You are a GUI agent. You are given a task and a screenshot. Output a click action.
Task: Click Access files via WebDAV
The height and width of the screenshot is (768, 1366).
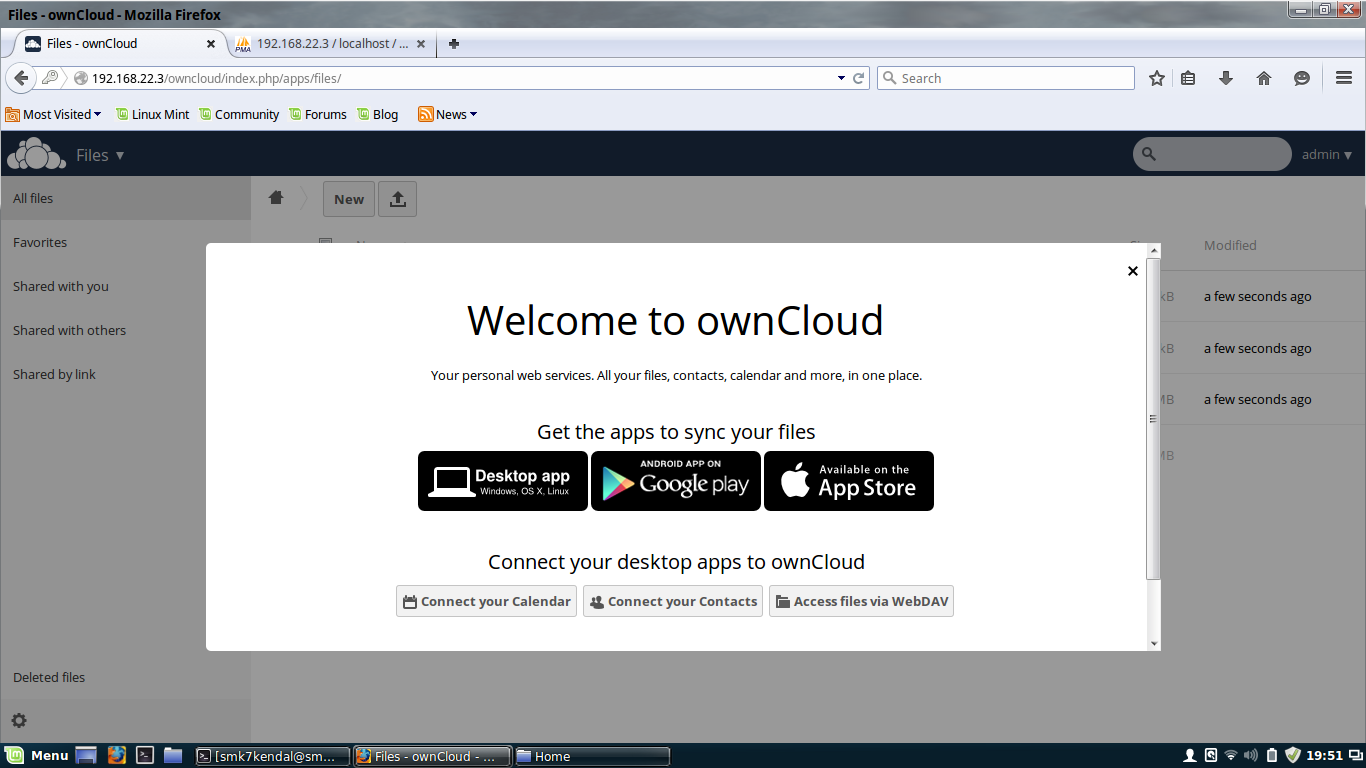point(860,601)
